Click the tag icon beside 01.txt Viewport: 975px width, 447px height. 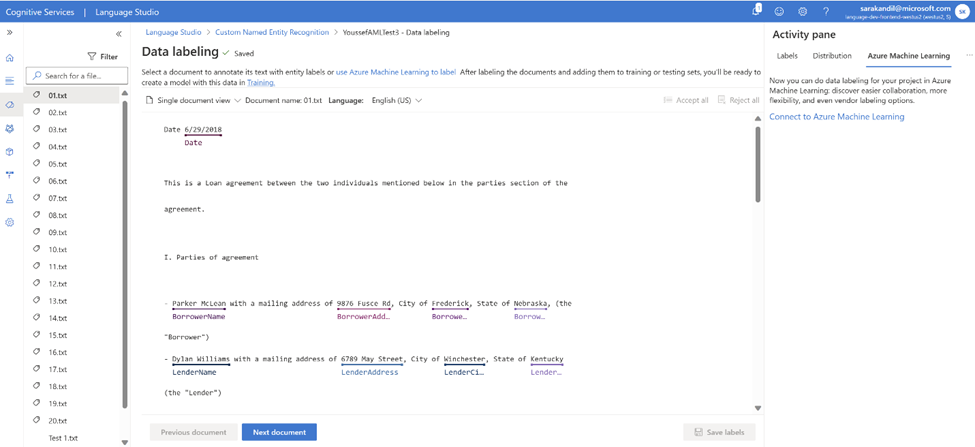click(36, 95)
